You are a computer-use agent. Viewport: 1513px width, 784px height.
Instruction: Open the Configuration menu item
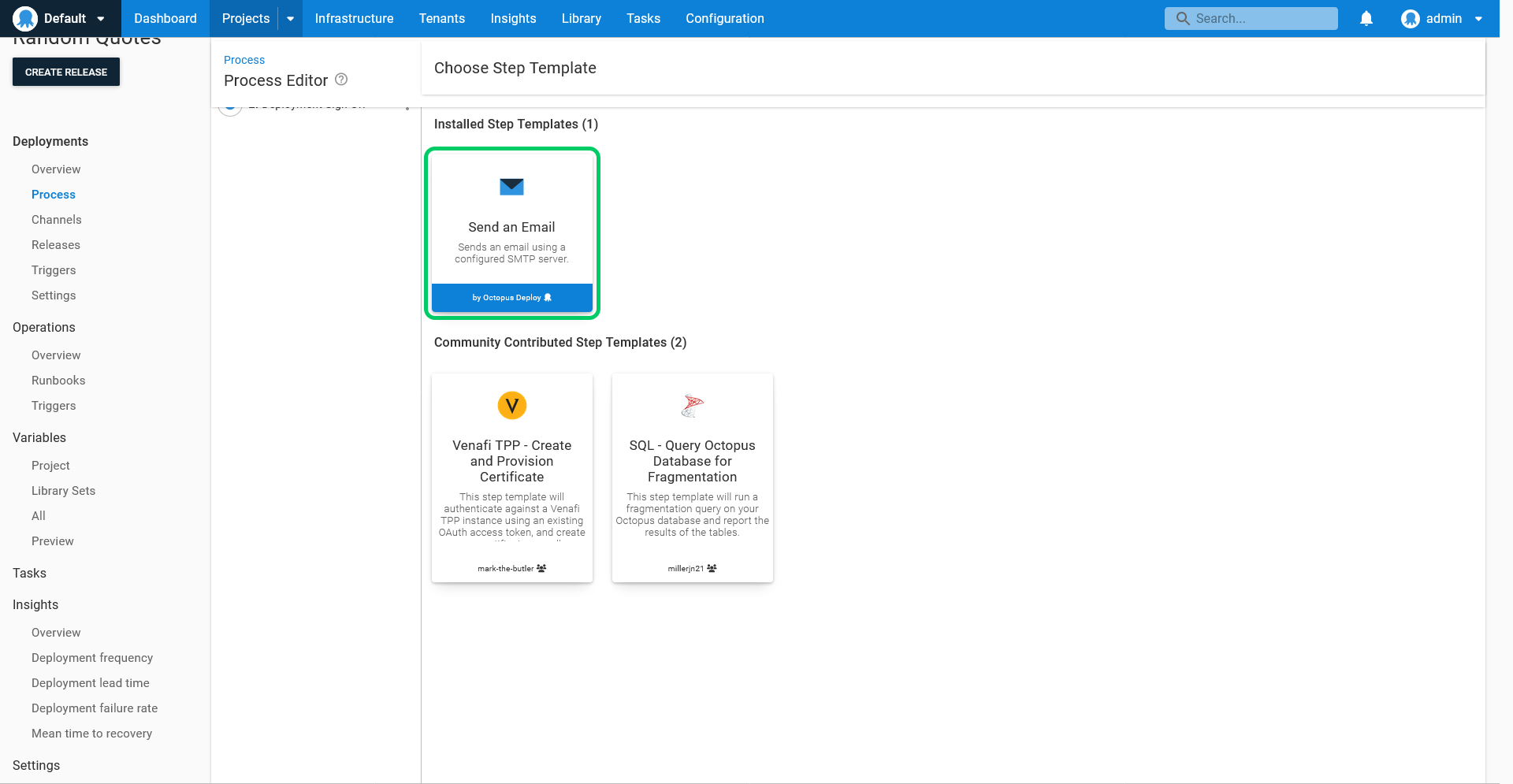click(725, 18)
